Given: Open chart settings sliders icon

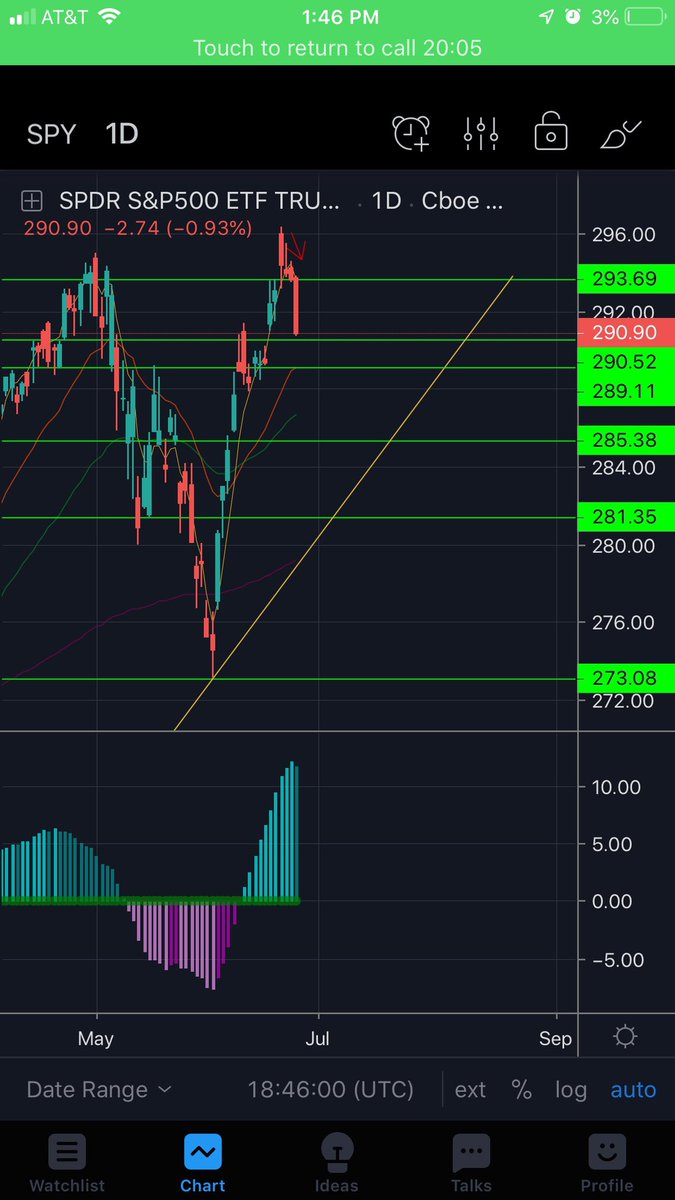Looking at the screenshot, I should [481, 133].
